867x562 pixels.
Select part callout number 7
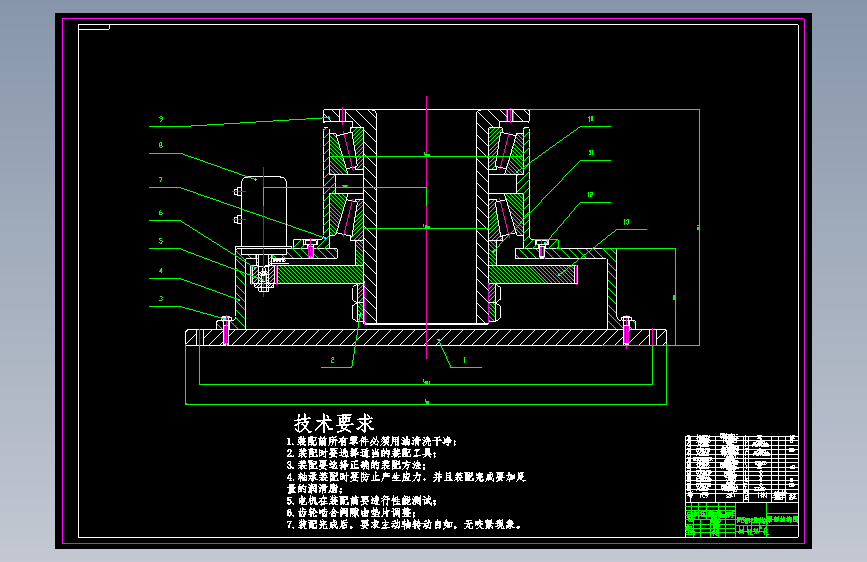[x=161, y=180]
